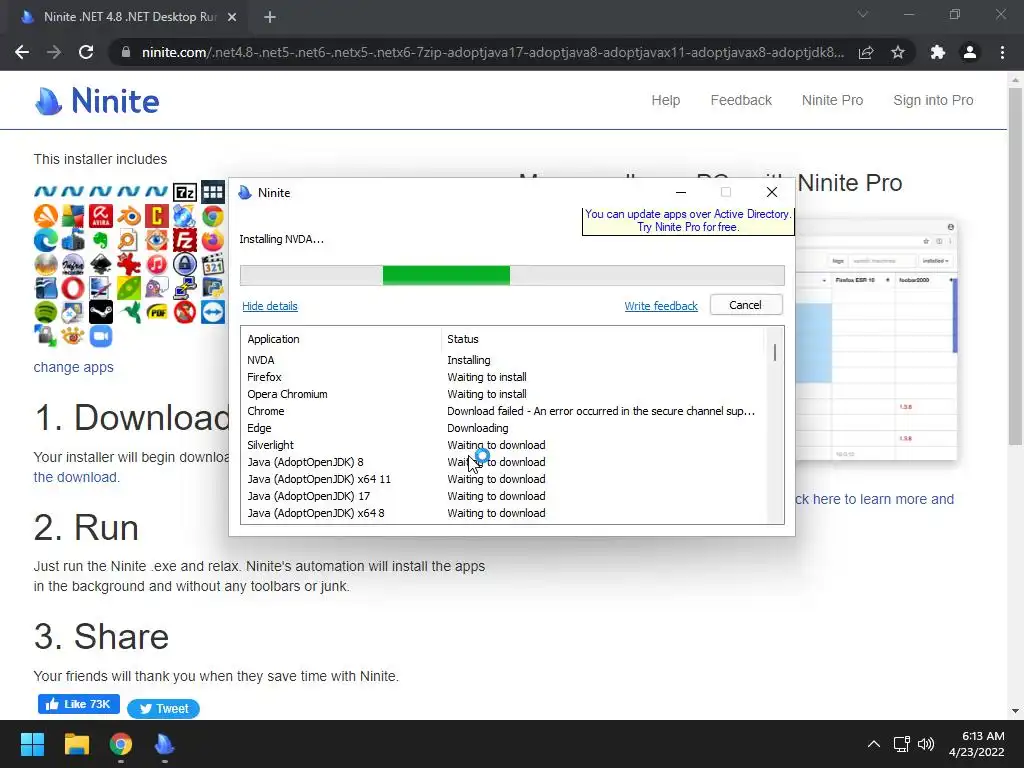The width and height of the screenshot is (1024, 768).
Task: Click Hide details in Ninite installer
Action: (x=270, y=306)
